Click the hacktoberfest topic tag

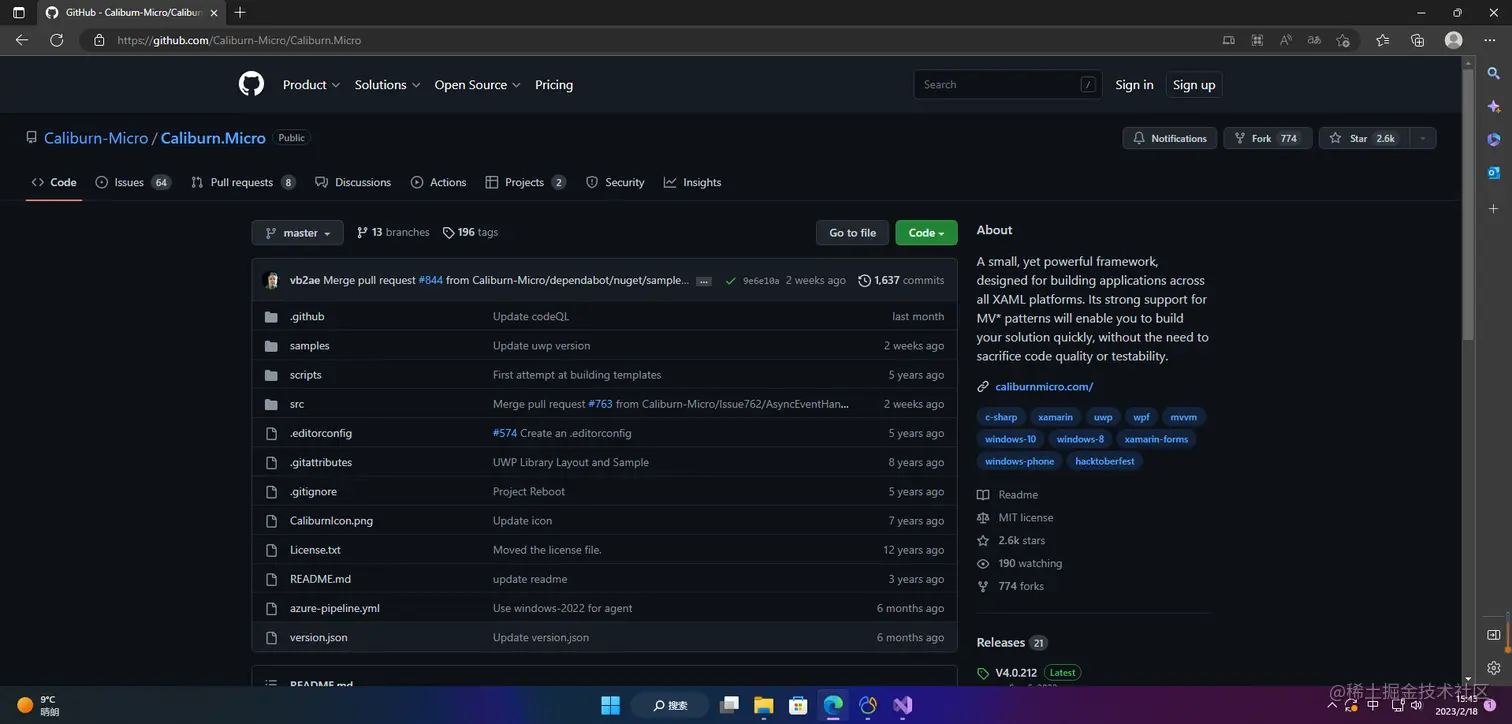point(1105,461)
